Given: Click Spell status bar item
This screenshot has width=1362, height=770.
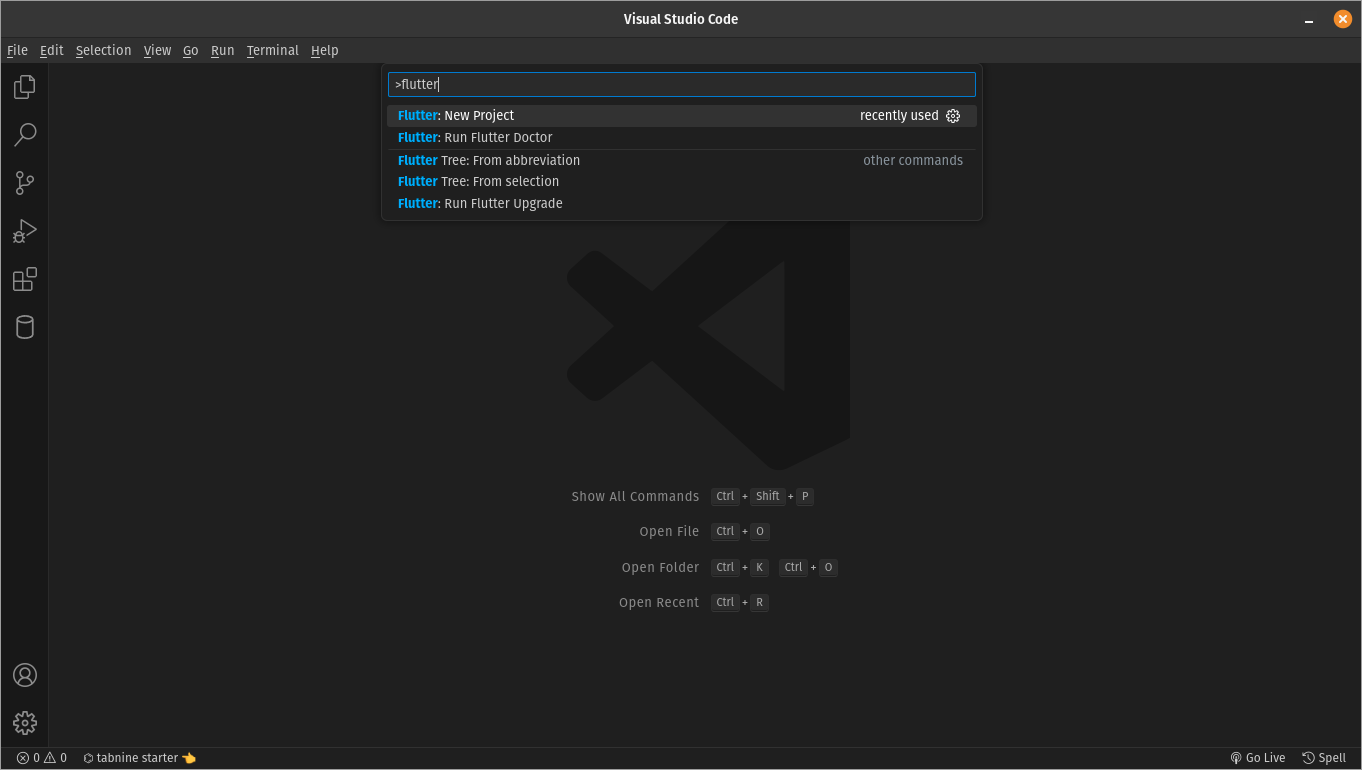Looking at the screenshot, I should [1324, 758].
